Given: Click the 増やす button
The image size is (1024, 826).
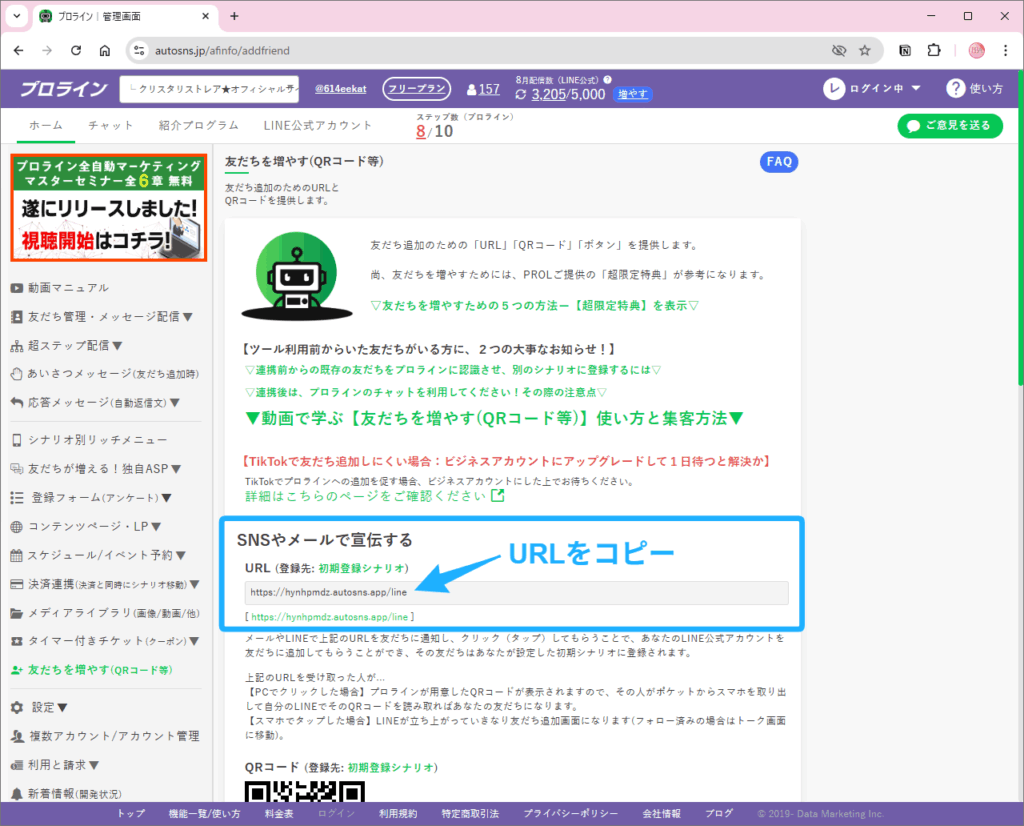Looking at the screenshot, I should click(632, 94).
